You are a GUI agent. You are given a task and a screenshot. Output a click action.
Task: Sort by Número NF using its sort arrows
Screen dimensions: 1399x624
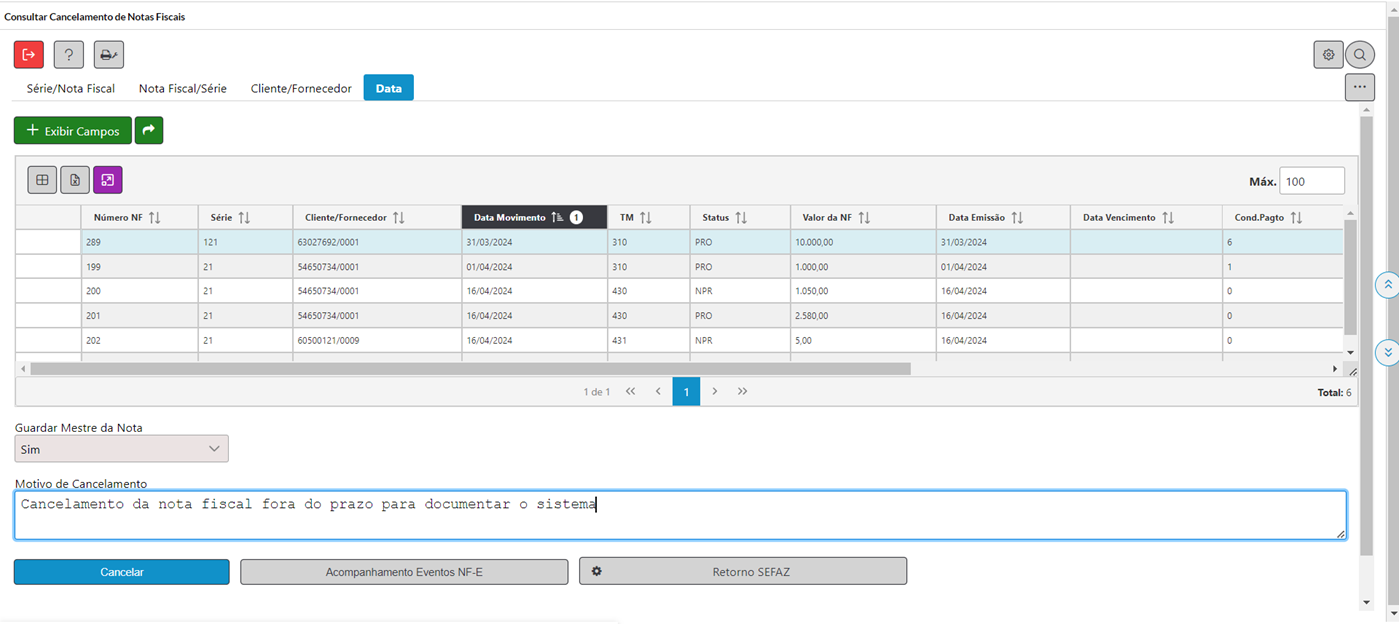click(154, 217)
